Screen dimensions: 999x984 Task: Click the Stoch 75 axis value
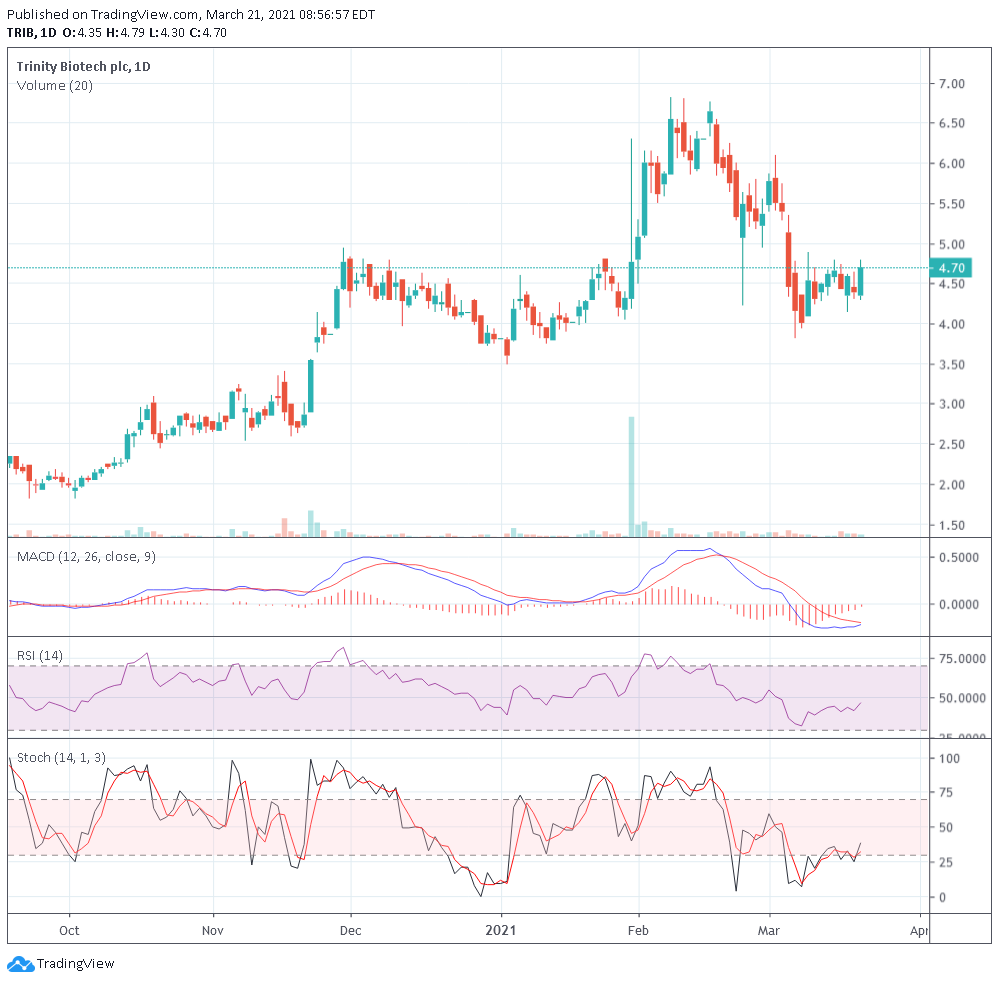[x=945, y=792]
